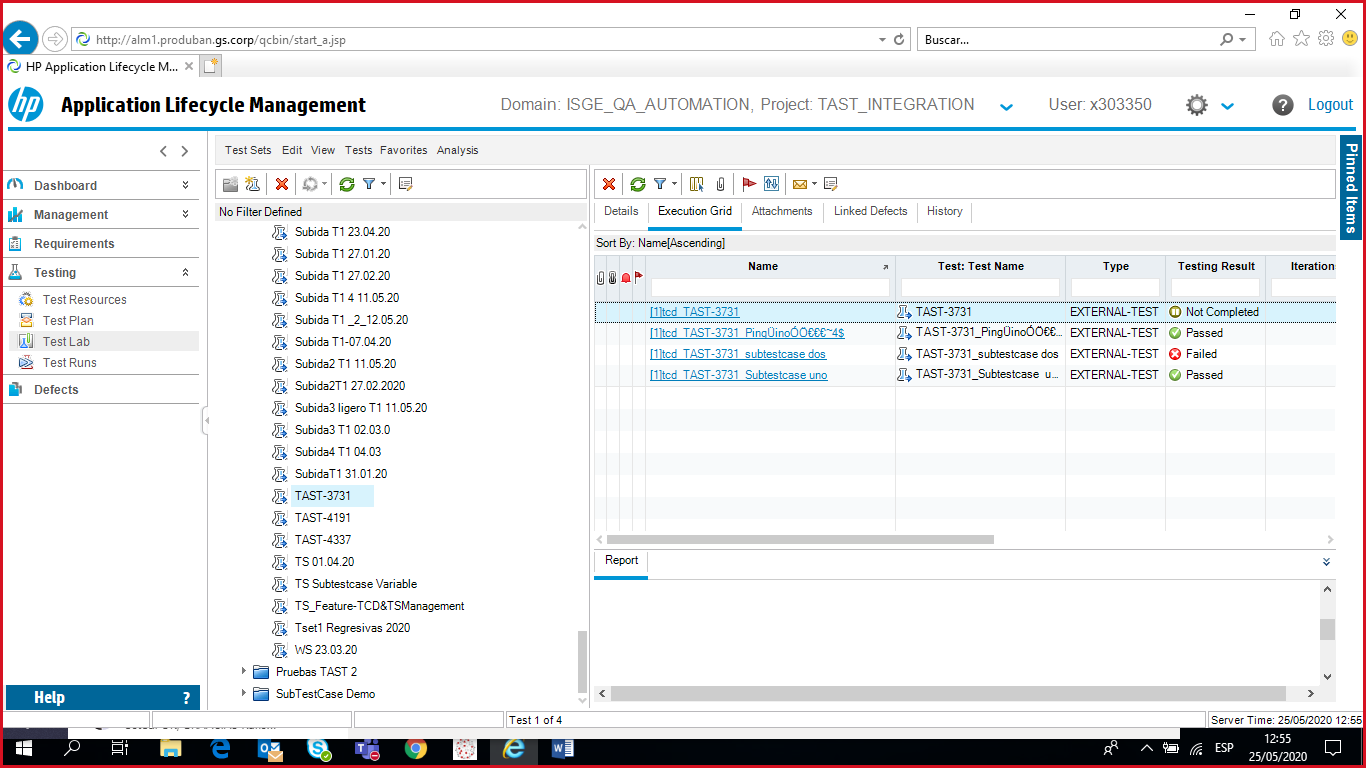Click the Logout link
Image resolution: width=1366 pixels, height=768 pixels.
tap(1330, 105)
